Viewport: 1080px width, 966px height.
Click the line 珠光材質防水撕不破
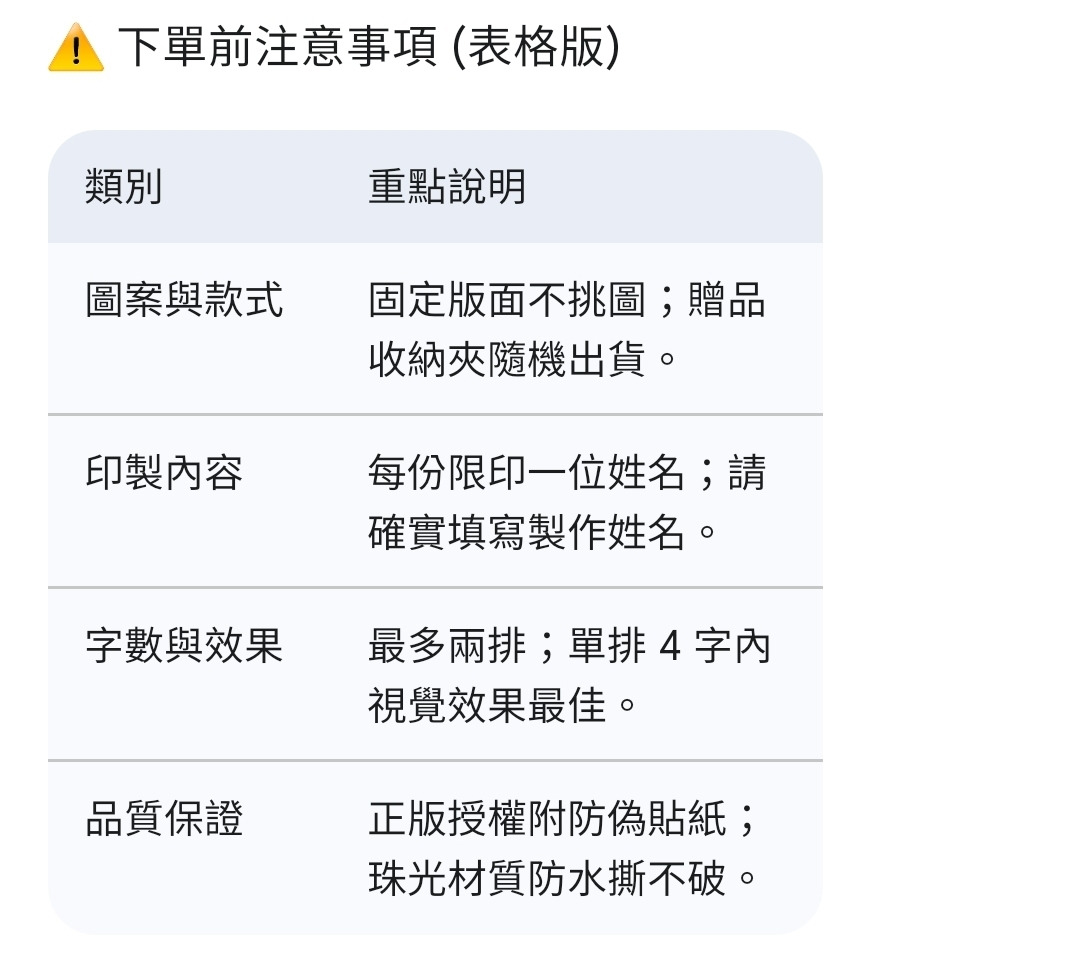tap(547, 880)
